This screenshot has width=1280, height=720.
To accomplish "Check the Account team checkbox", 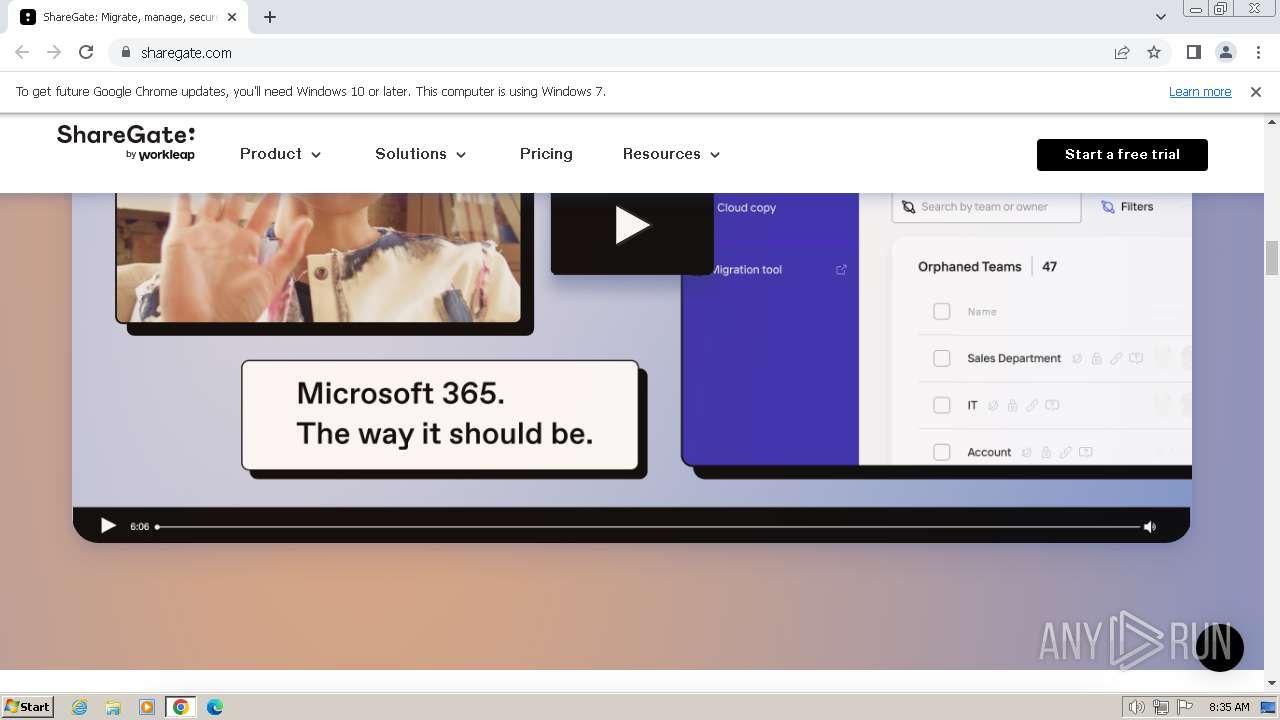I will (x=942, y=452).
